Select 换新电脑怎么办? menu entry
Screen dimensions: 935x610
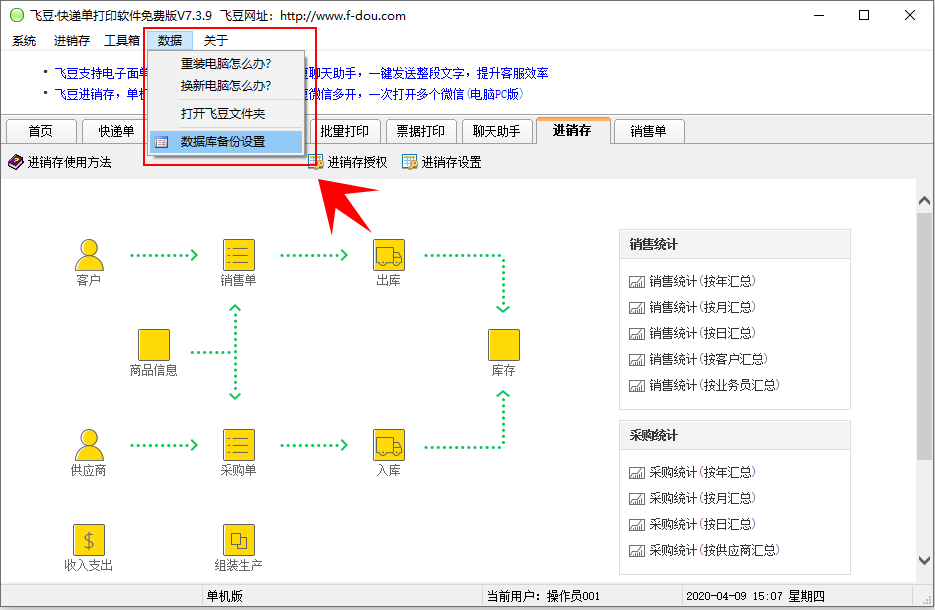226,85
